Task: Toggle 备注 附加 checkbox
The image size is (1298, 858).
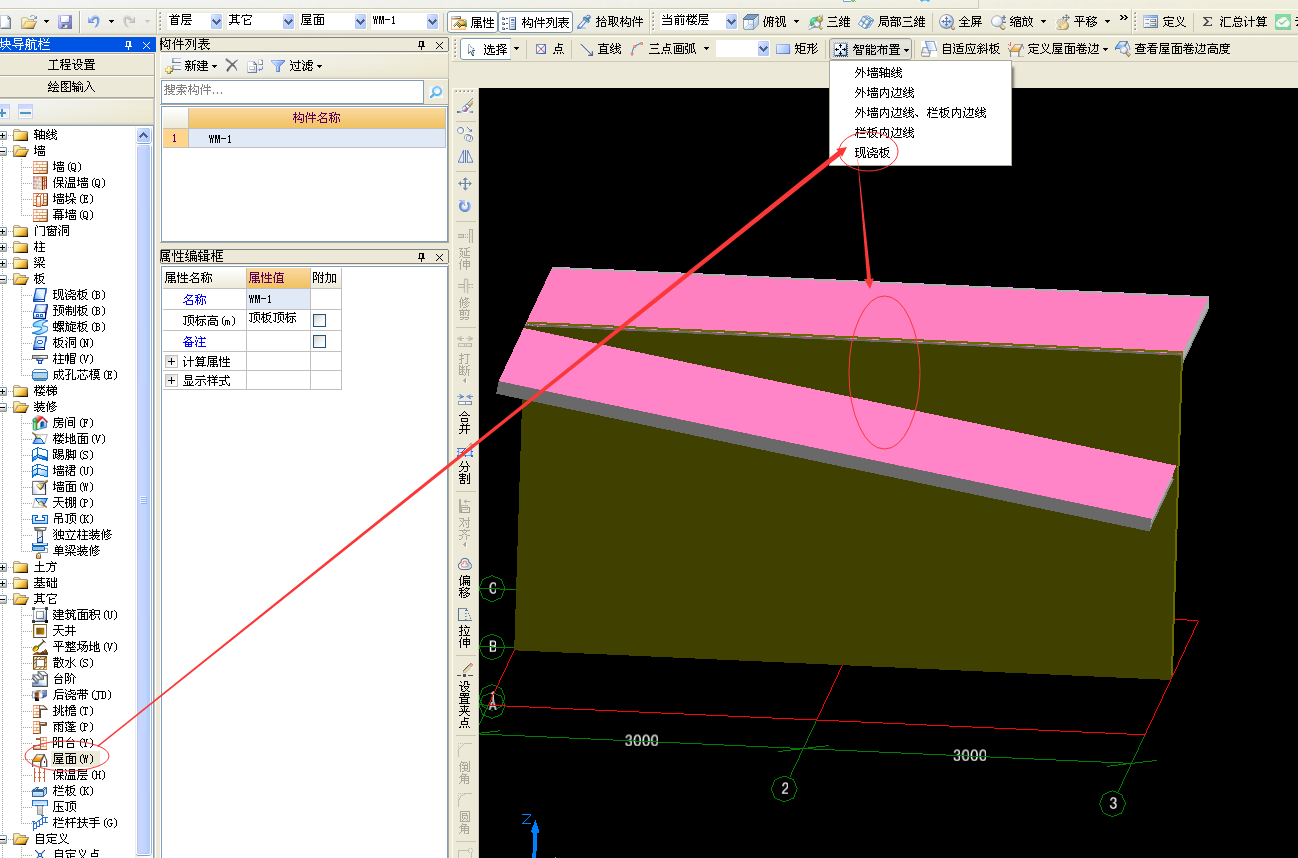Action: 320,341
